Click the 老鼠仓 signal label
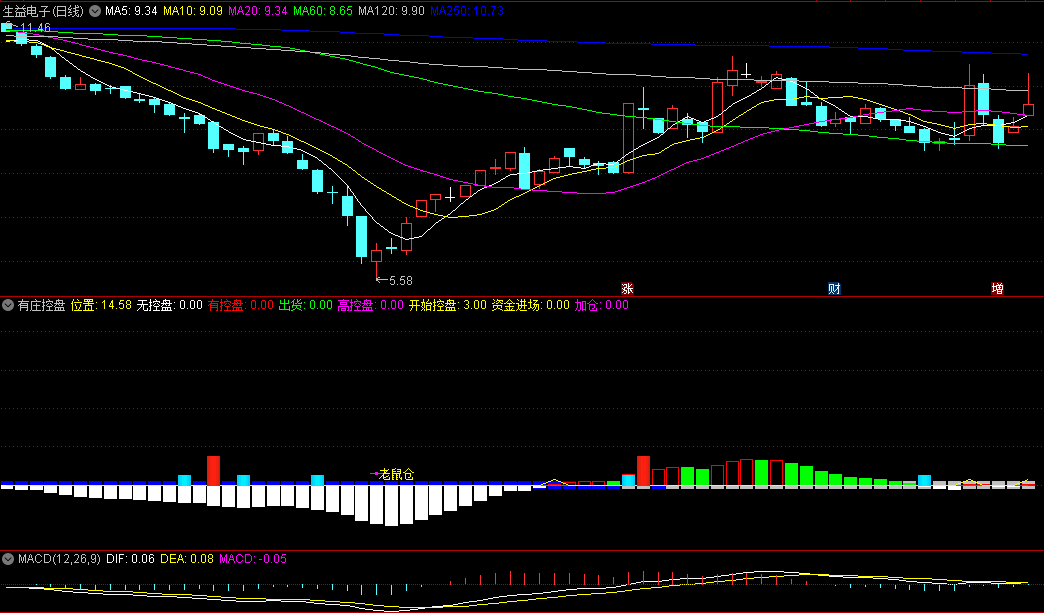The width and height of the screenshot is (1044, 613). pyautogui.click(x=396, y=475)
